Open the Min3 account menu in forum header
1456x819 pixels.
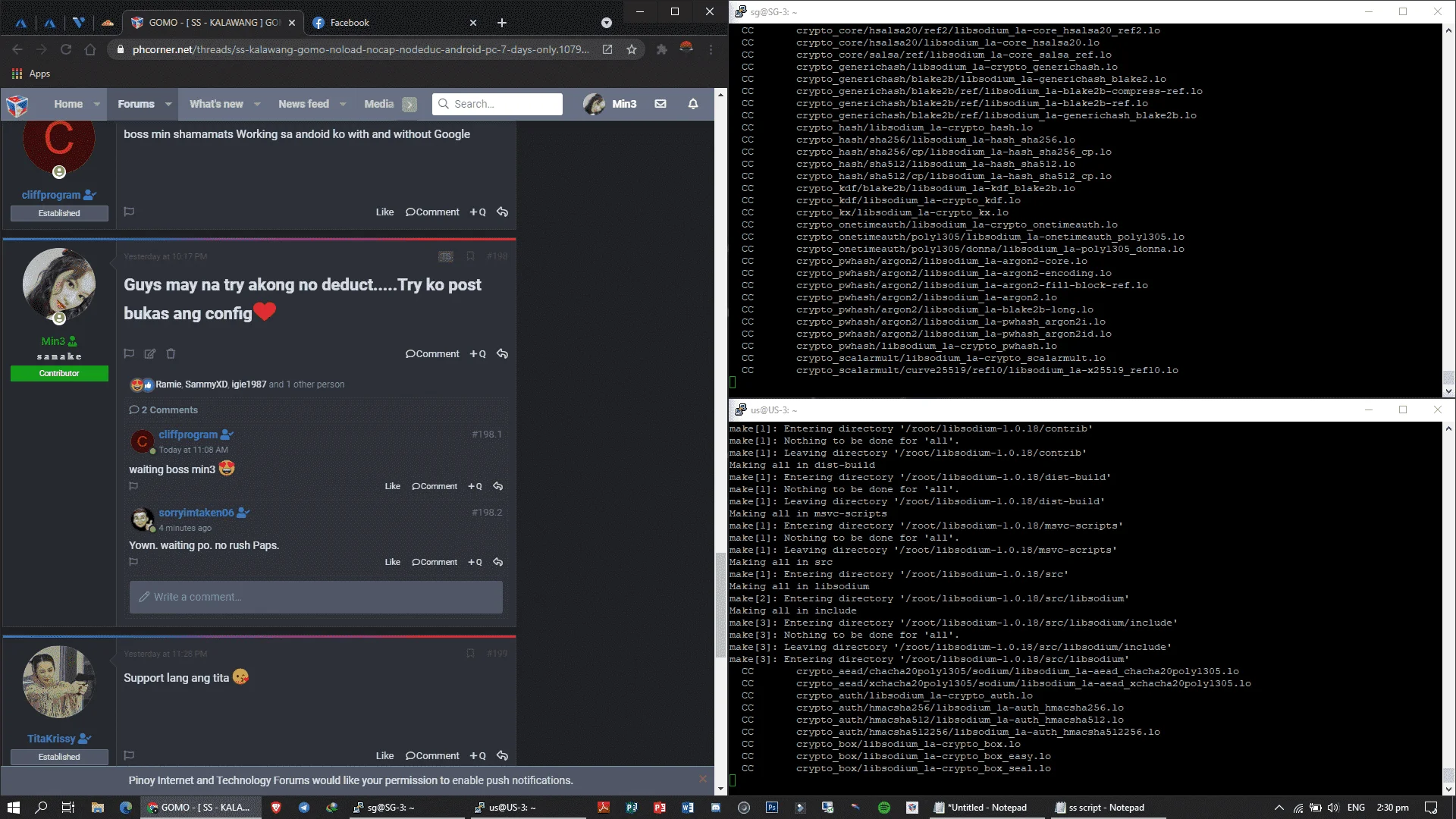pos(610,104)
